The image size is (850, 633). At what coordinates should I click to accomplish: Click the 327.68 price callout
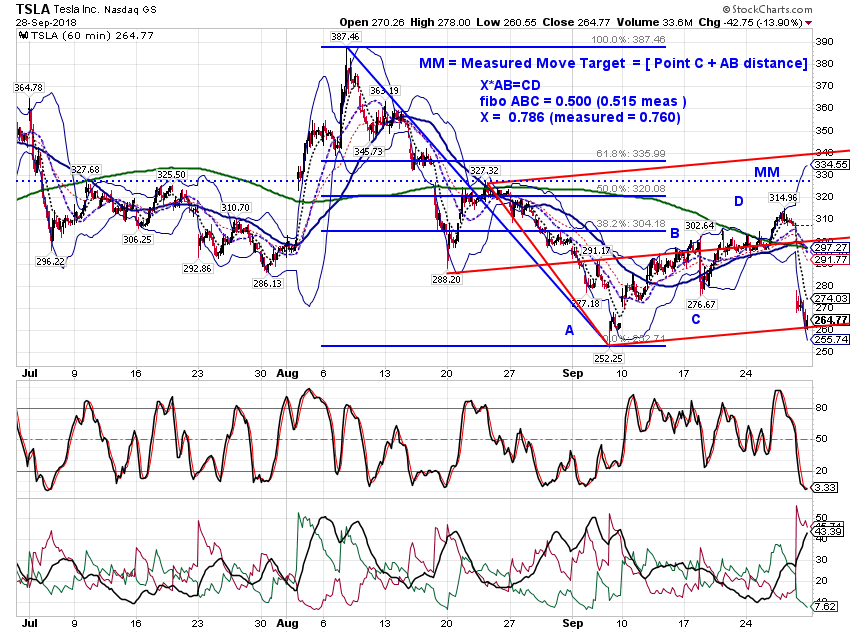(x=86, y=170)
